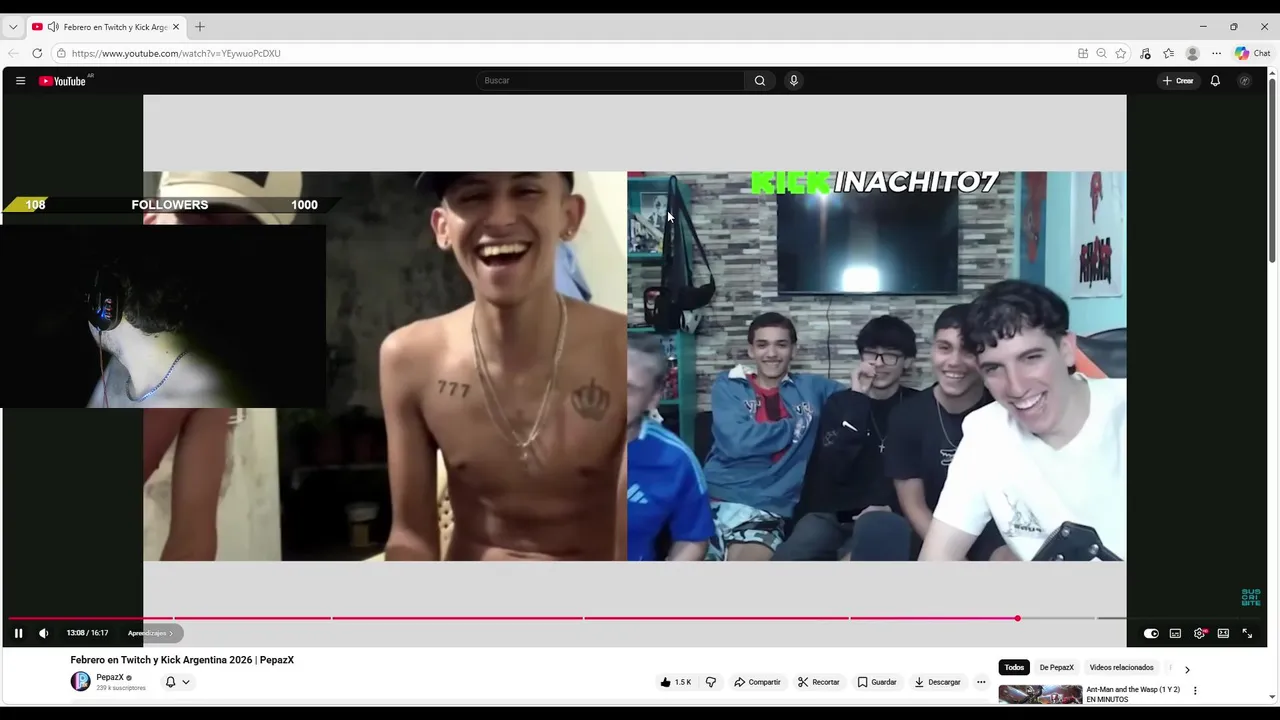Open the player settings gear
Screen dimensions: 1280x720
tap(1200, 633)
